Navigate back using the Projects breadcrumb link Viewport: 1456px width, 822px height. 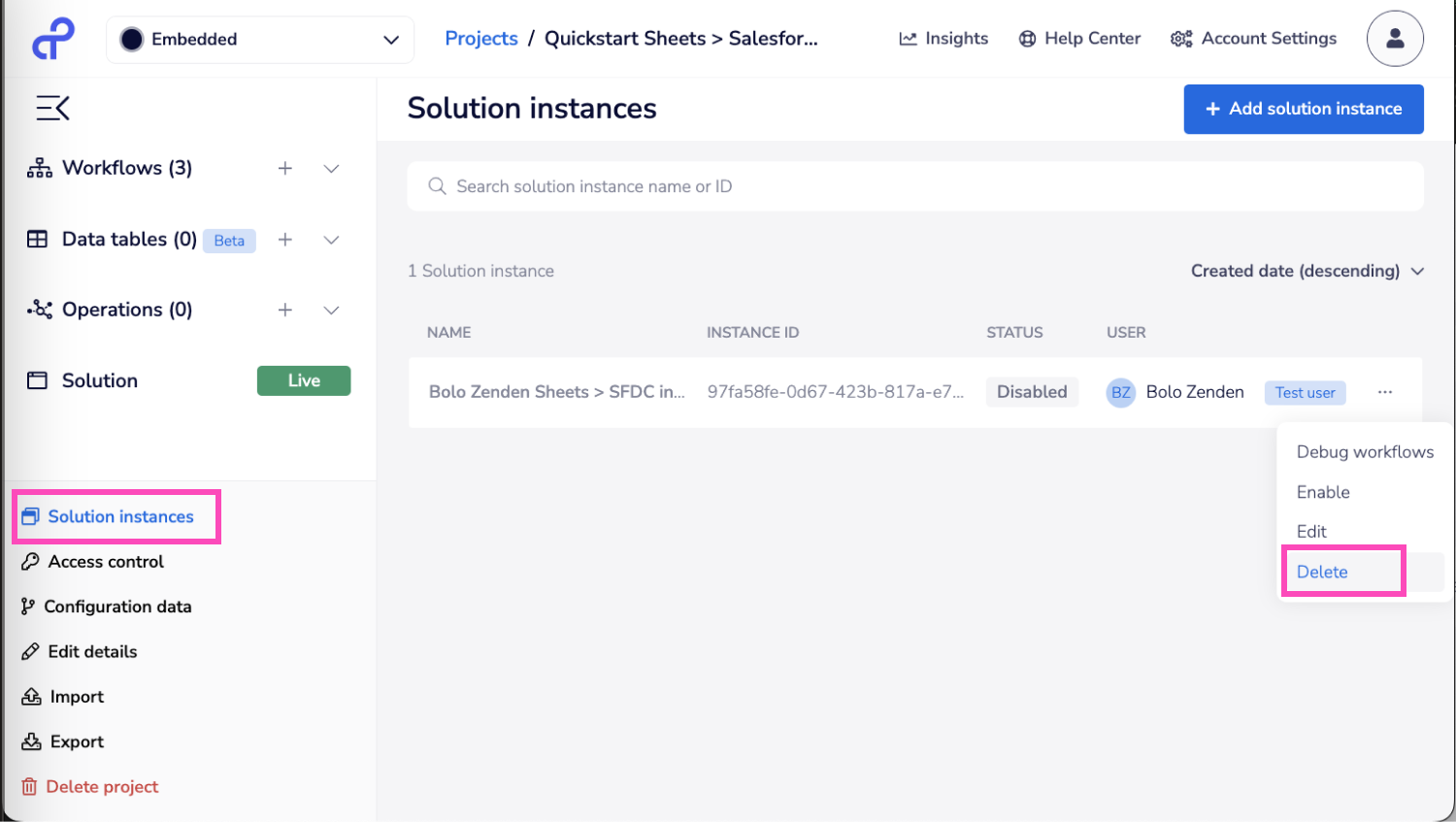point(481,38)
